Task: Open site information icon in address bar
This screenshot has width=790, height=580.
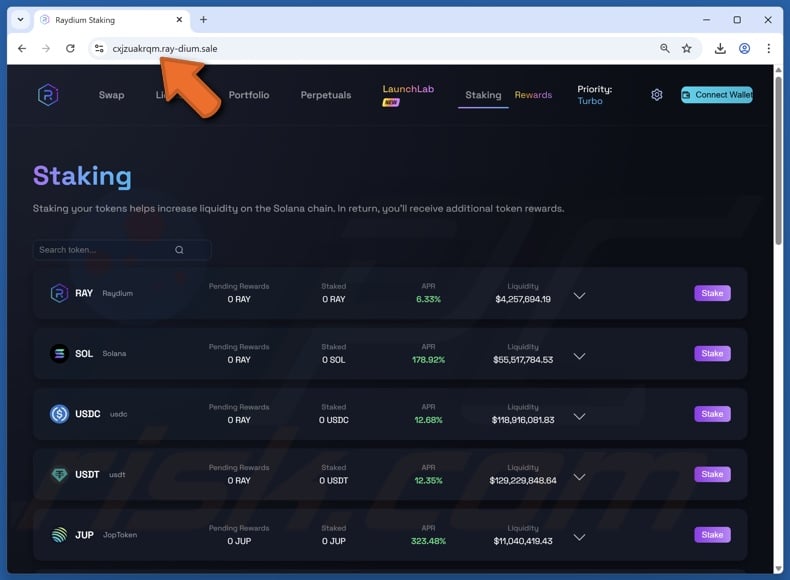Action: click(x=99, y=48)
